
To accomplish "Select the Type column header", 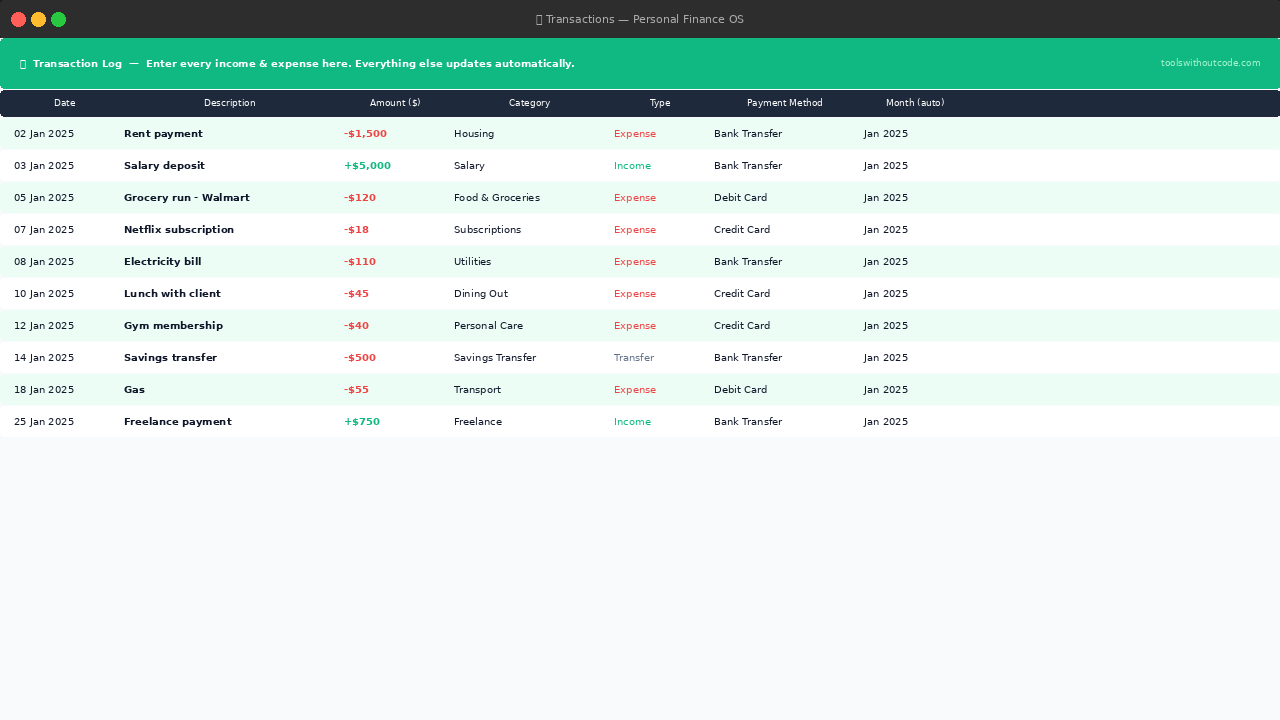I will click(660, 103).
